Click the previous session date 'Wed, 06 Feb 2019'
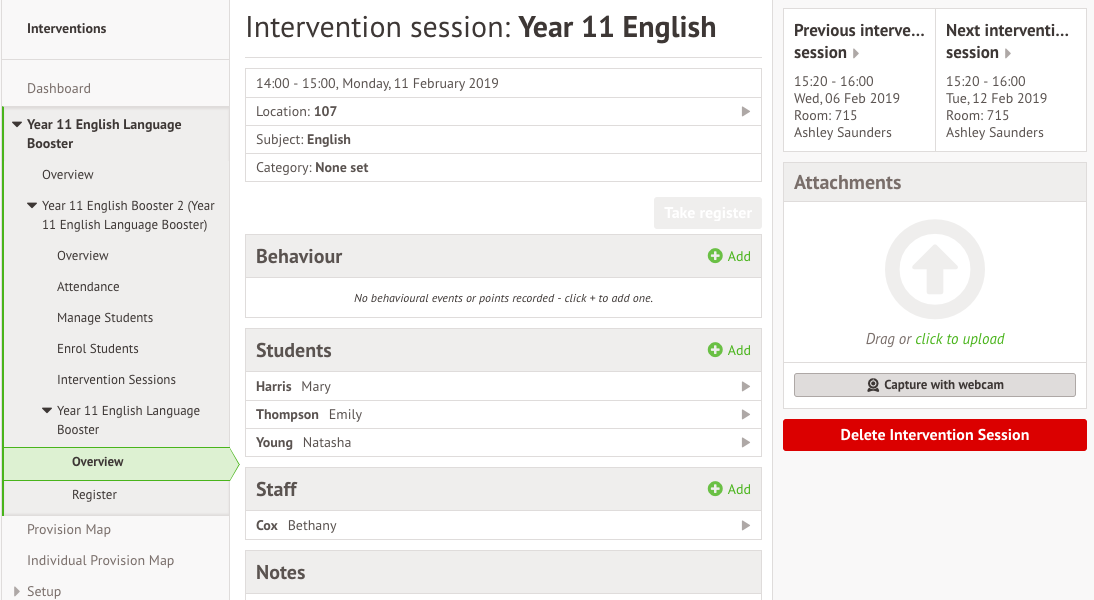Image resolution: width=1094 pixels, height=600 pixels. [x=846, y=98]
